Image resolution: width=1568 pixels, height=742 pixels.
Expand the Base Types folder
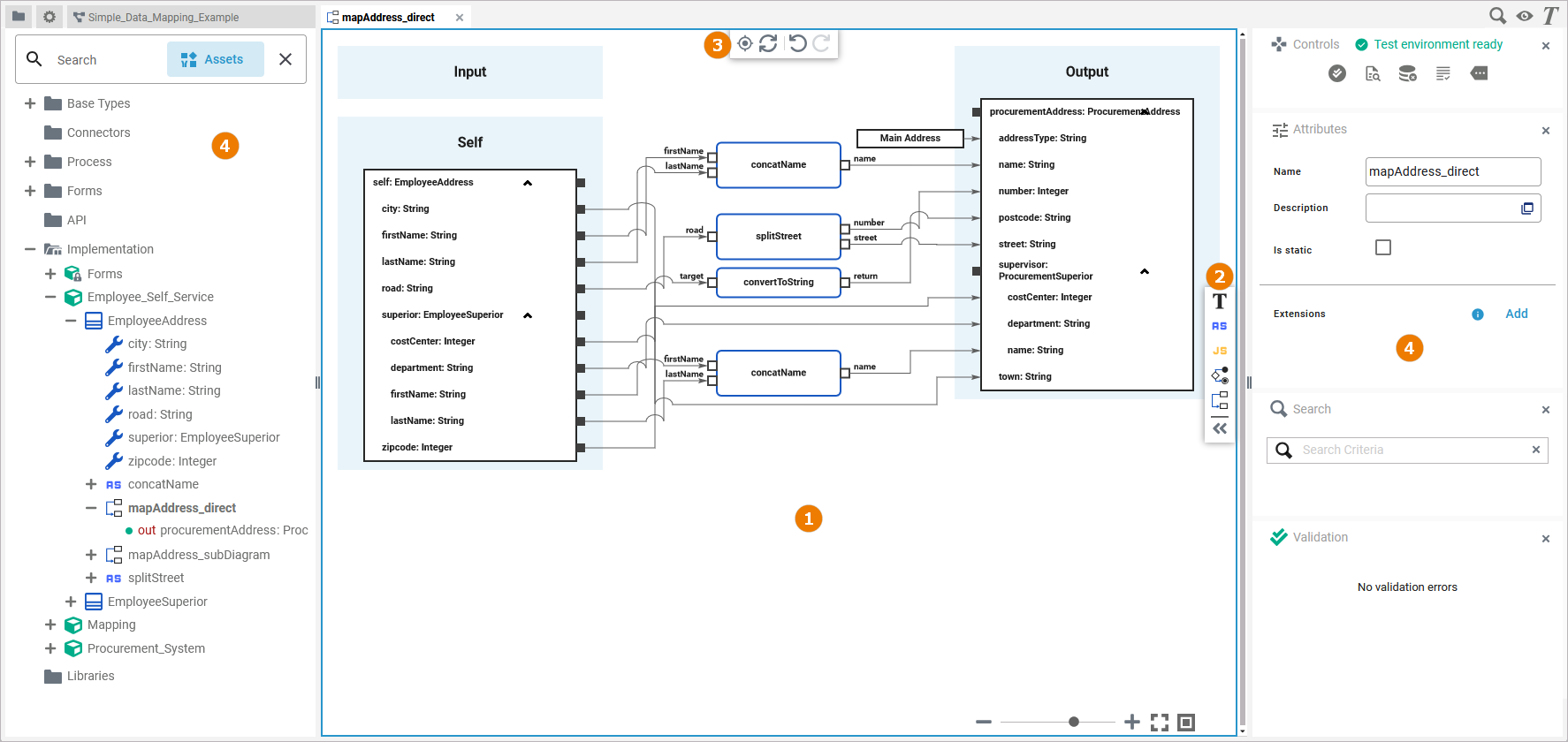pos(30,103)
